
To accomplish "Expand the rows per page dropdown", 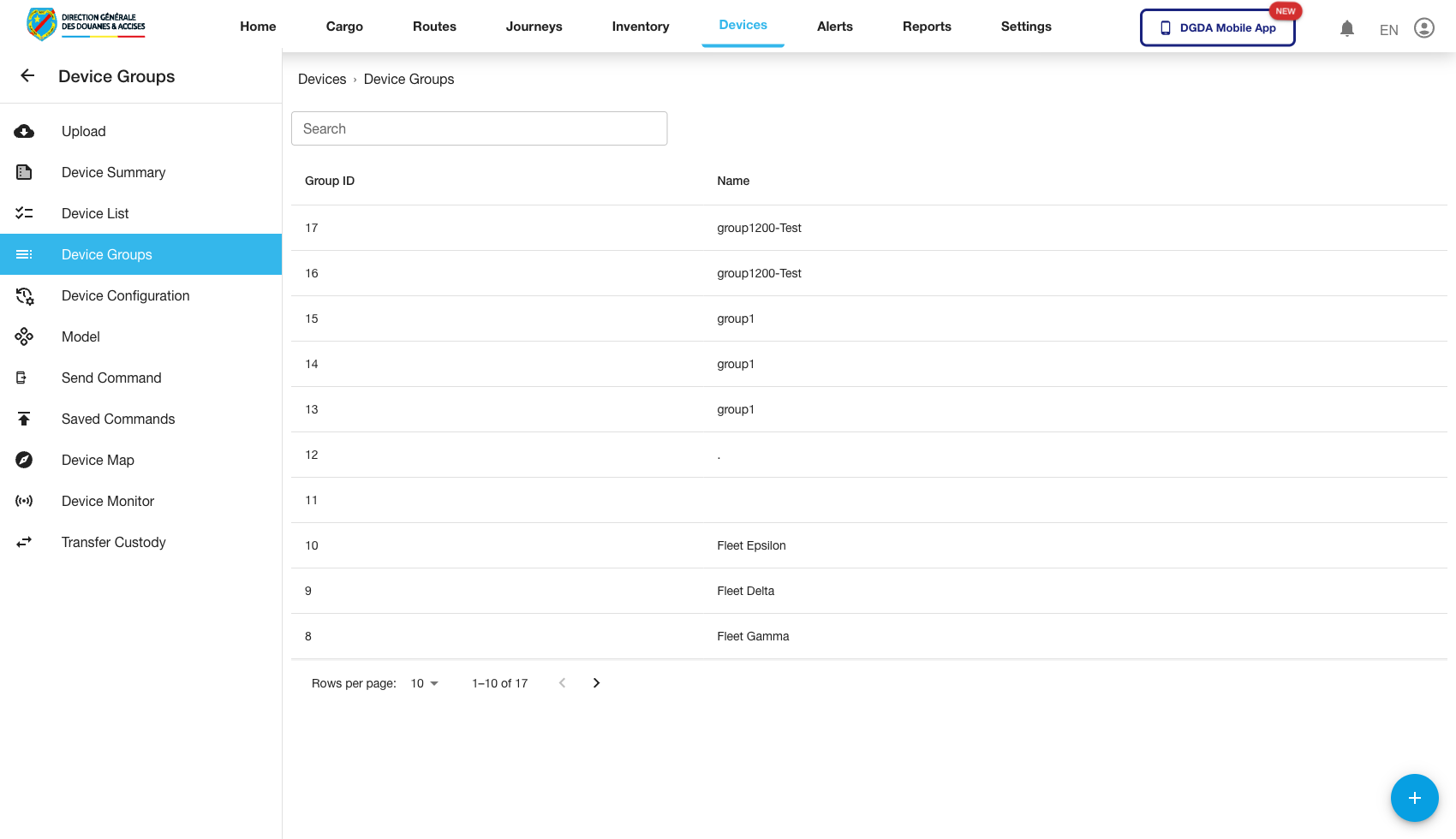I will click(x=424, y=683).
